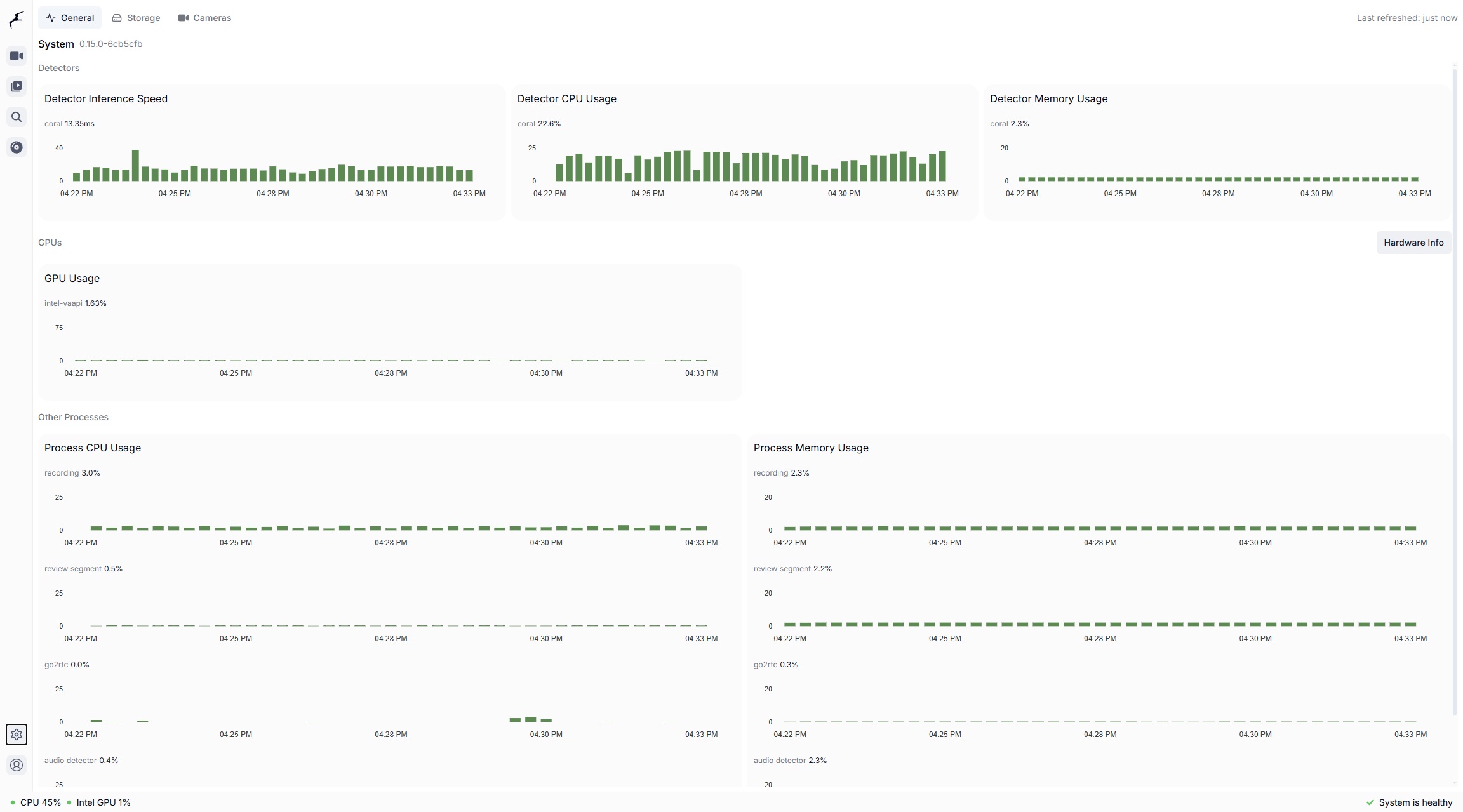Open the review playback icon
The image size is (1463, 812).
(x=17, y=86)
